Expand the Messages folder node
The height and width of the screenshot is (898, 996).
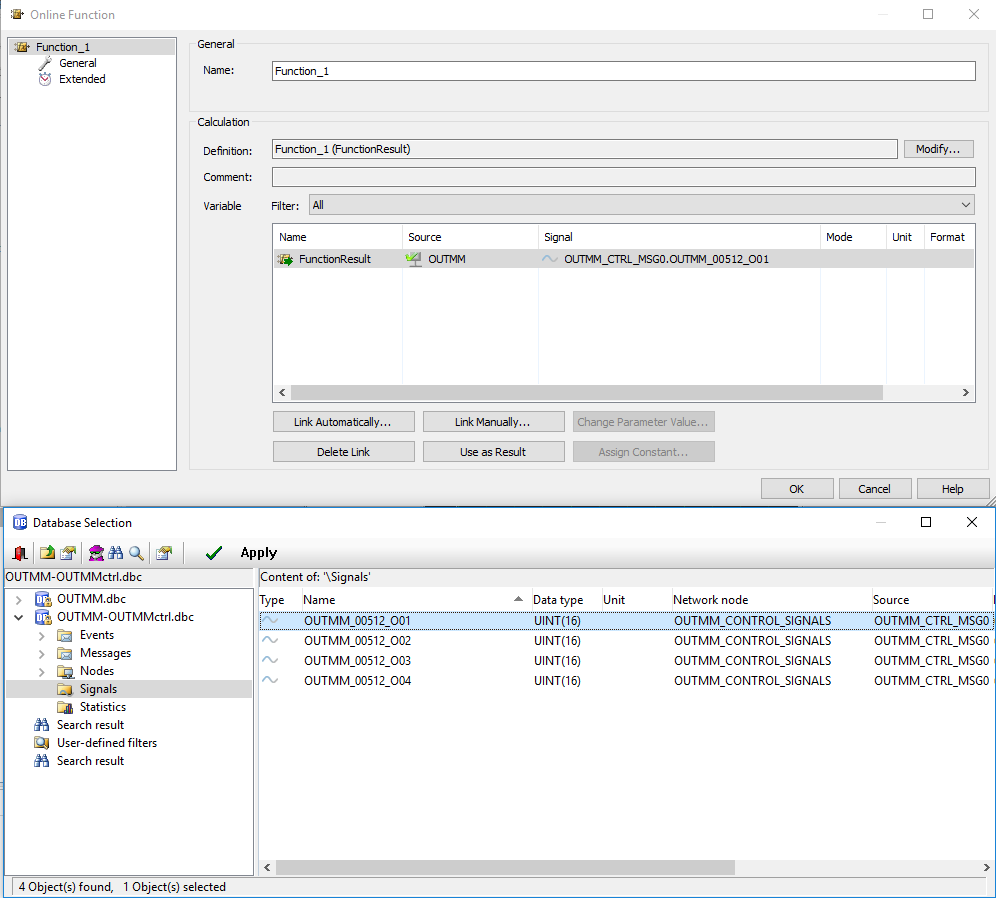[41, 653]
